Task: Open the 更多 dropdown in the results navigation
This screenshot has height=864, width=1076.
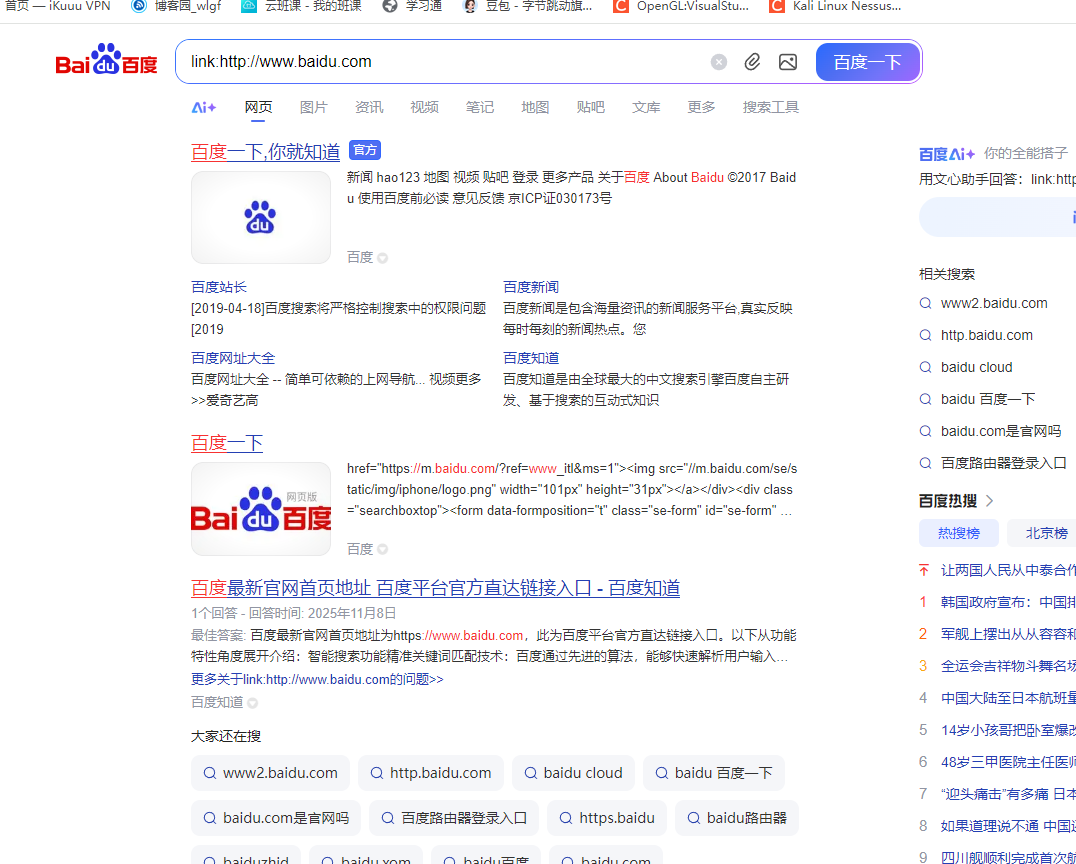Action: (x=701, y=107)
